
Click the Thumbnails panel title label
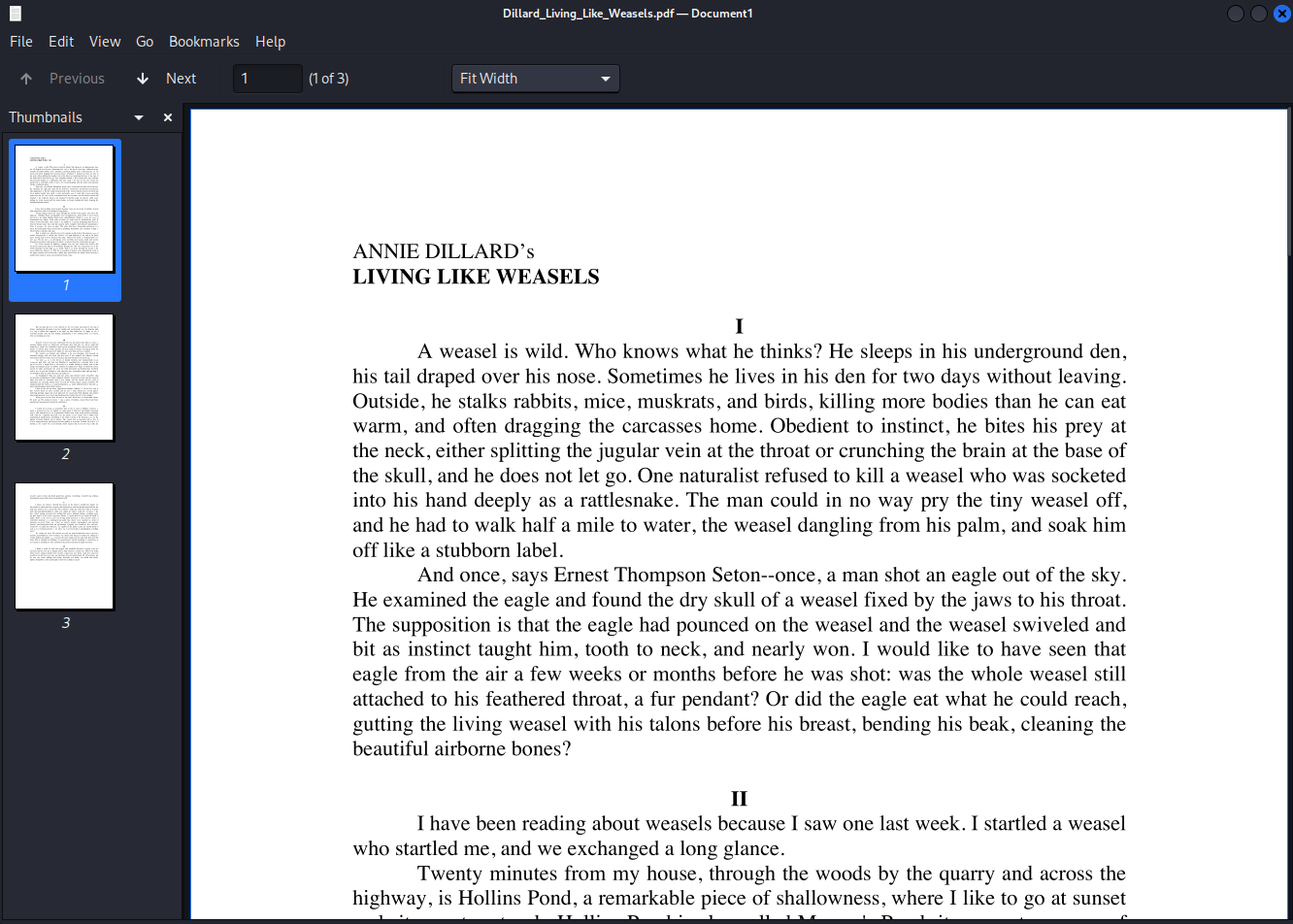(x=46, y=117)
